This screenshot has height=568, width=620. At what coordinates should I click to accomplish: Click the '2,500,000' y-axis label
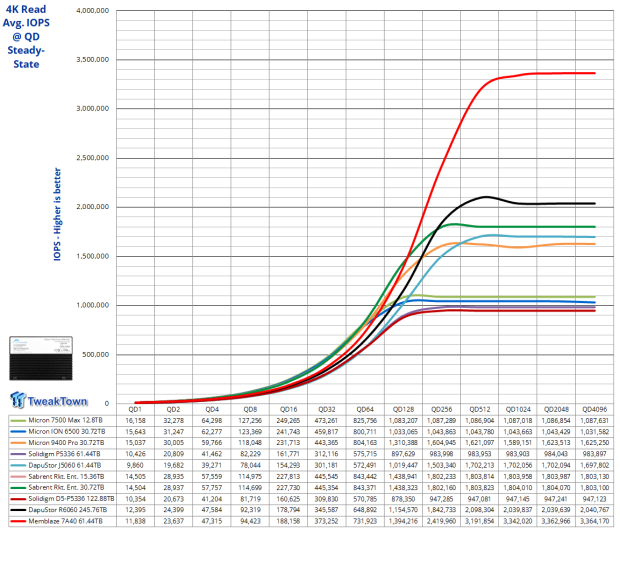pos(93,158)
